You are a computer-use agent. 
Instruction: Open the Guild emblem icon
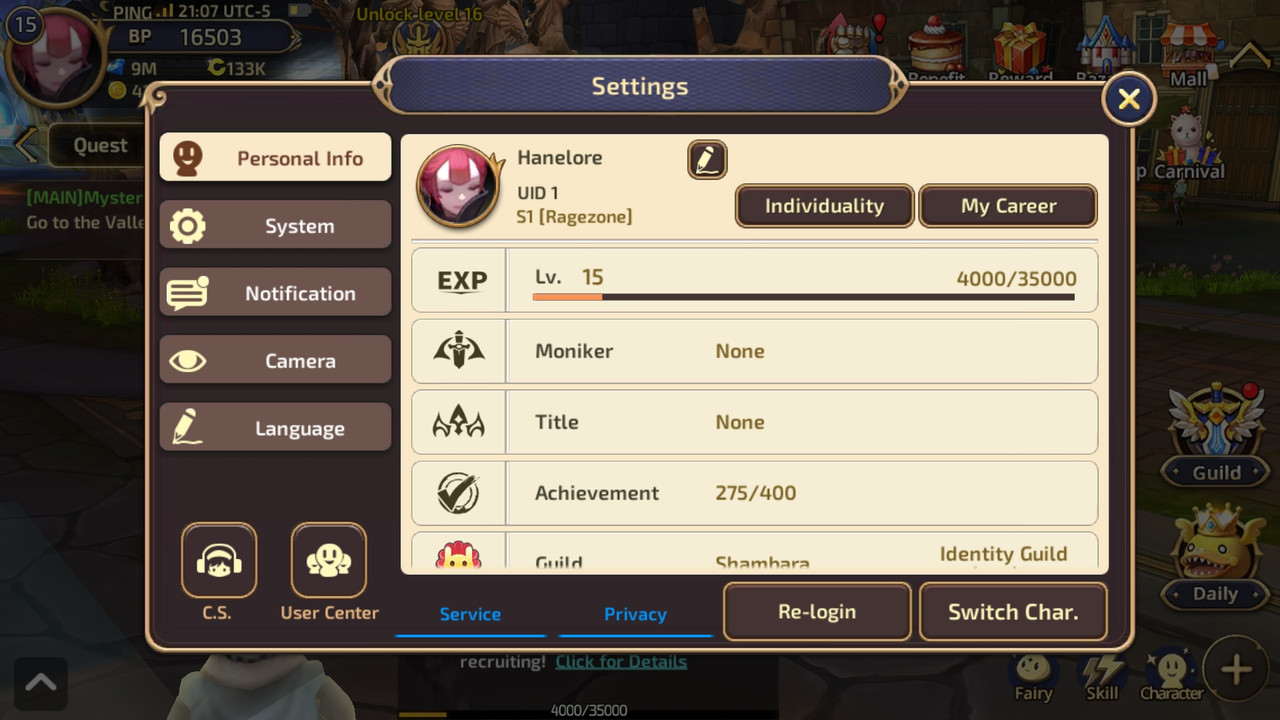pyautogui.click(x=1217, y=419)
